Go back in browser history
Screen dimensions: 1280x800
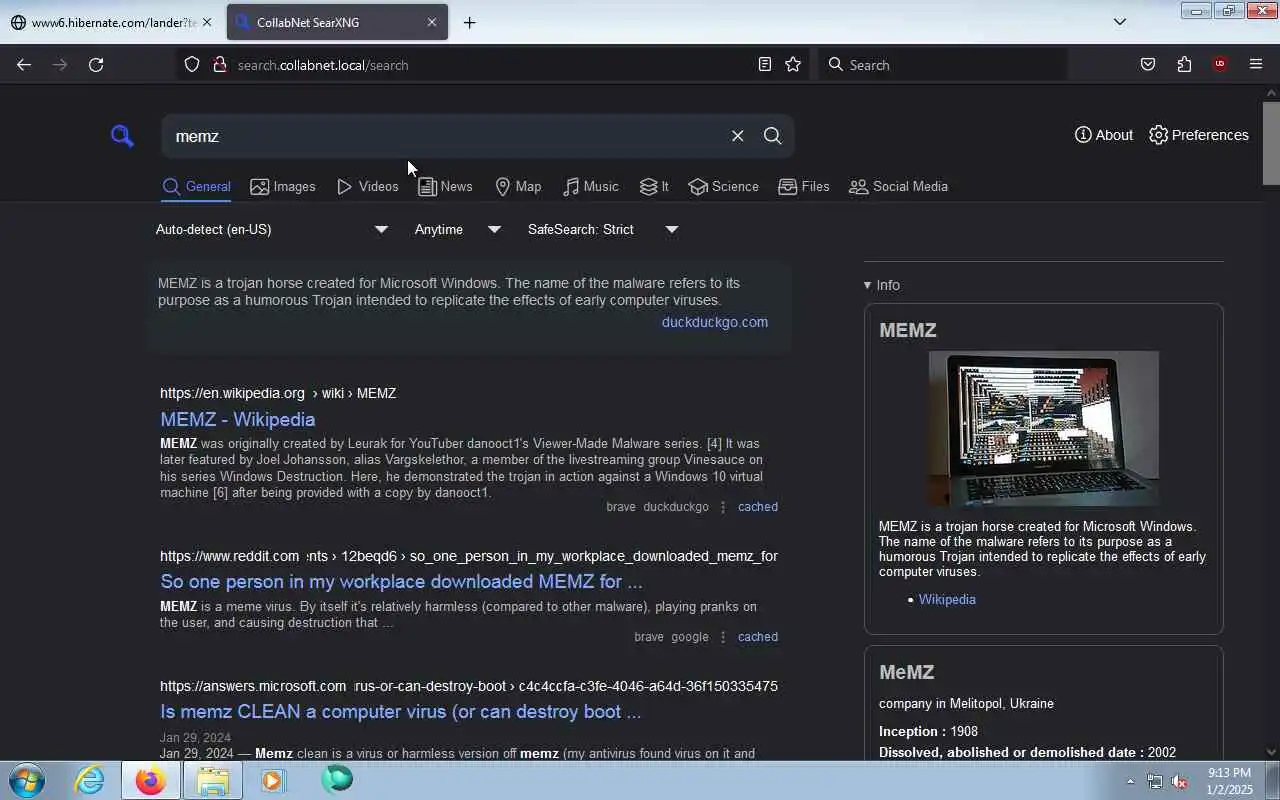(24, 65)
